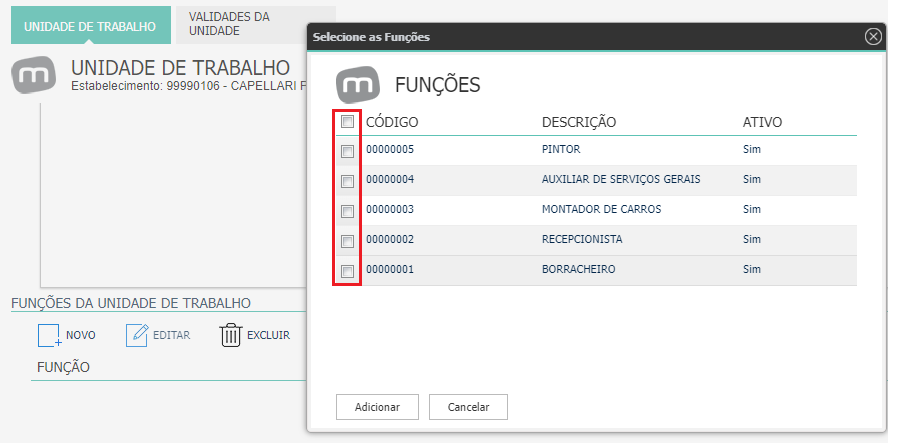
Task: Check the PINTOR row checkbox
Action: 347,152
